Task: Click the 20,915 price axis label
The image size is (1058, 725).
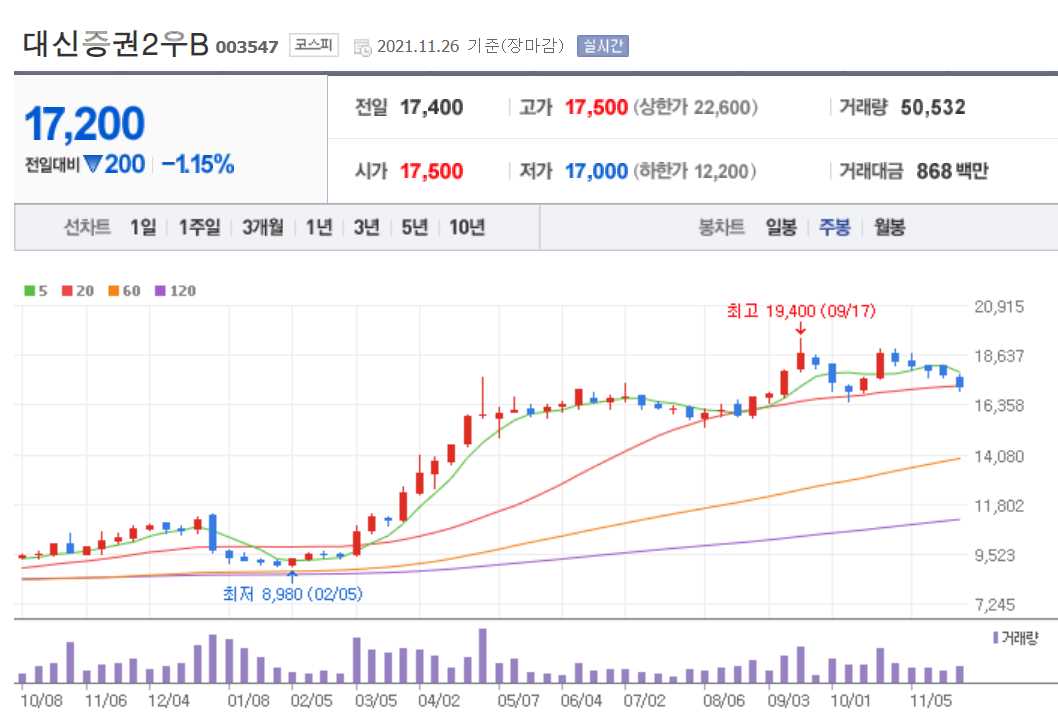Action: tap(999, 306)
